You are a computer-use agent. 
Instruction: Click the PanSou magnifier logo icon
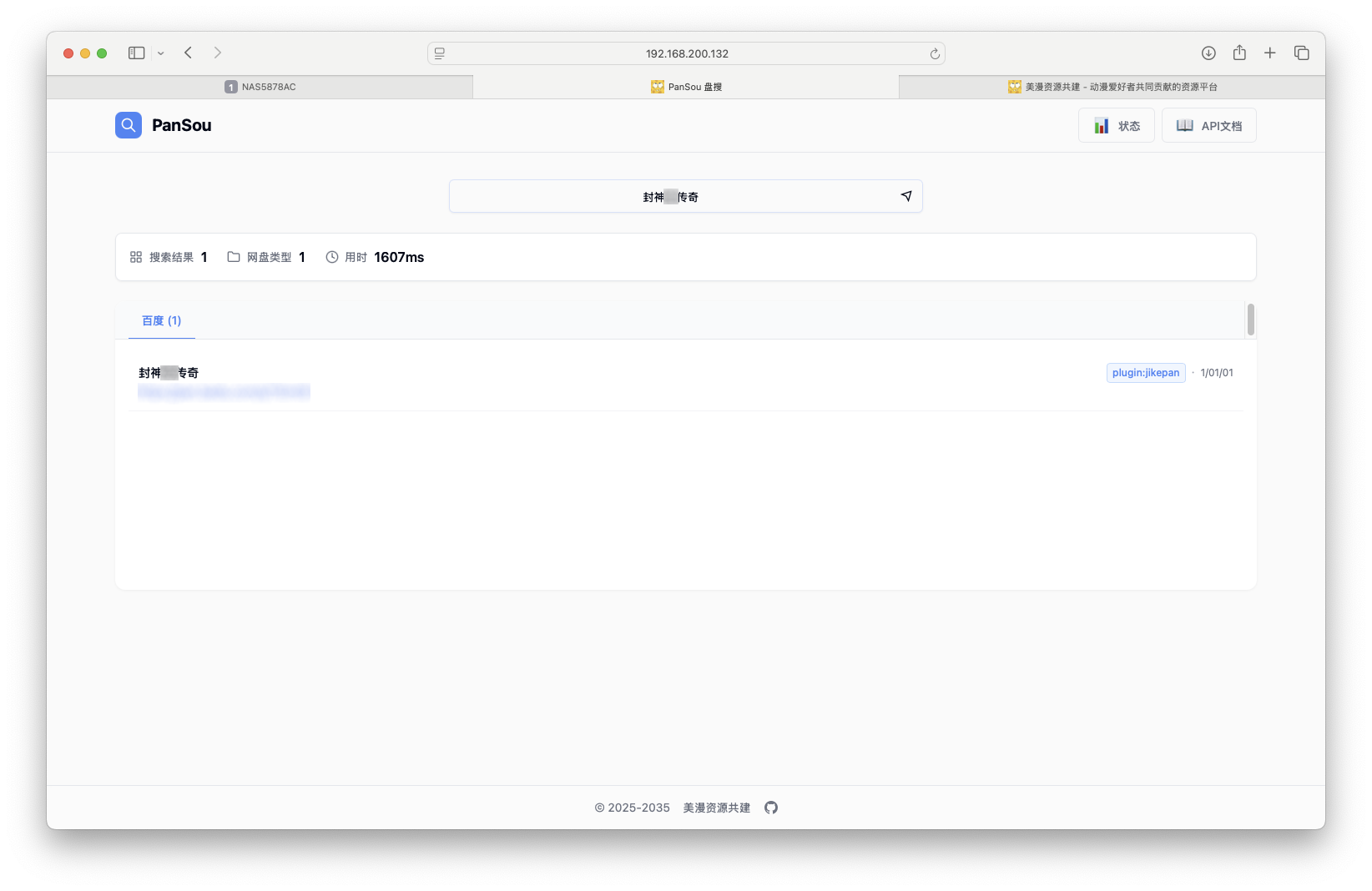(x=129, y=125)
